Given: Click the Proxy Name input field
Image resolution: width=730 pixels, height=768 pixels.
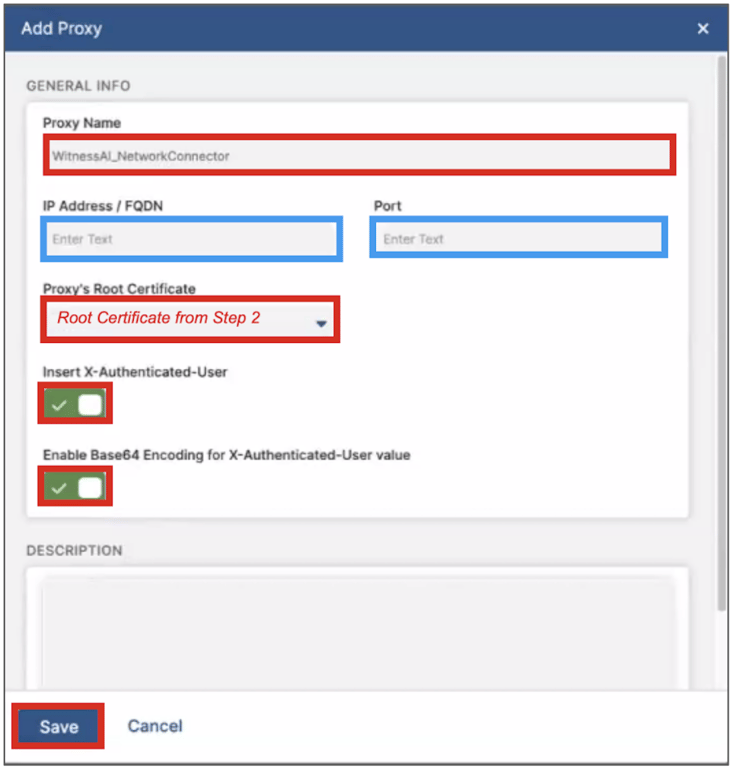Looking at the screenshot, I should 360,156.
